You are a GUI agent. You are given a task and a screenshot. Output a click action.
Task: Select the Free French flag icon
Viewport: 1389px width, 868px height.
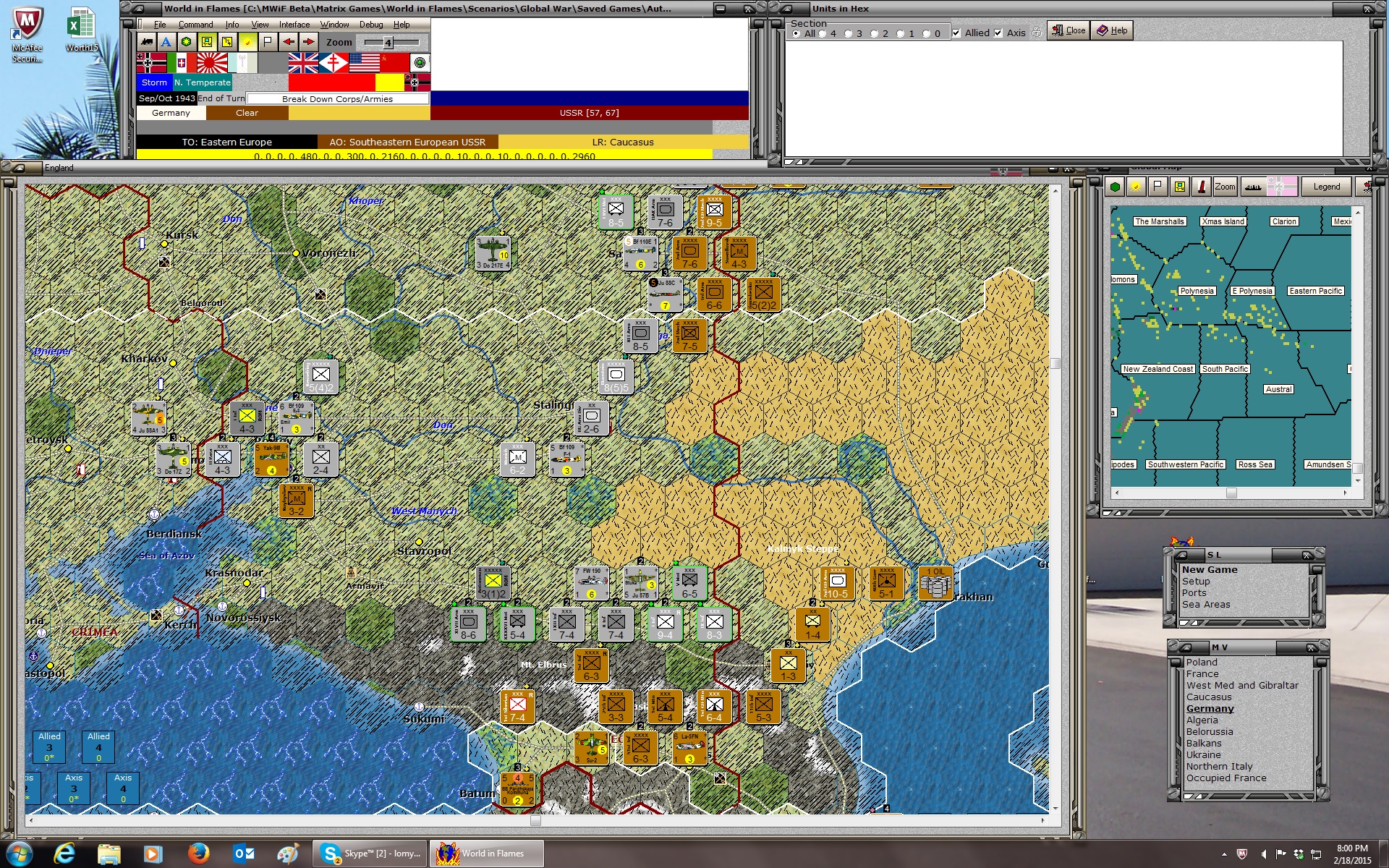(x=334, y=63)
